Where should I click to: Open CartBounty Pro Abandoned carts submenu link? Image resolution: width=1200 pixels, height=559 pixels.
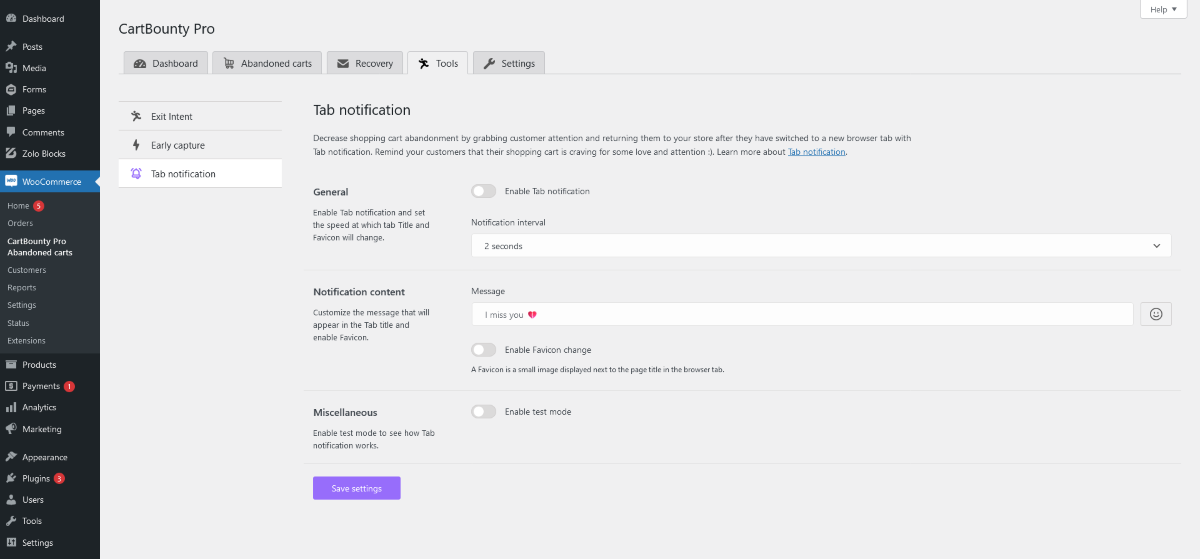pyautogui.click(x=40, y=247)
